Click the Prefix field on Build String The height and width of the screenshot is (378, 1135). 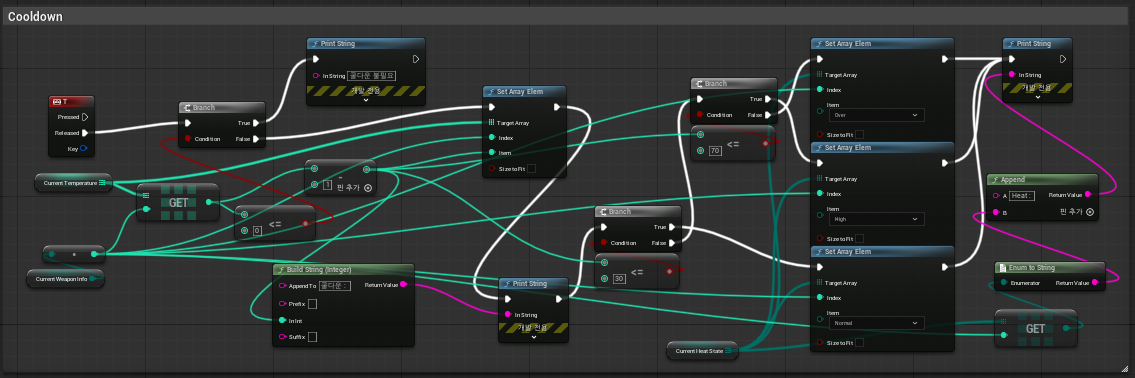pos(312,303)
